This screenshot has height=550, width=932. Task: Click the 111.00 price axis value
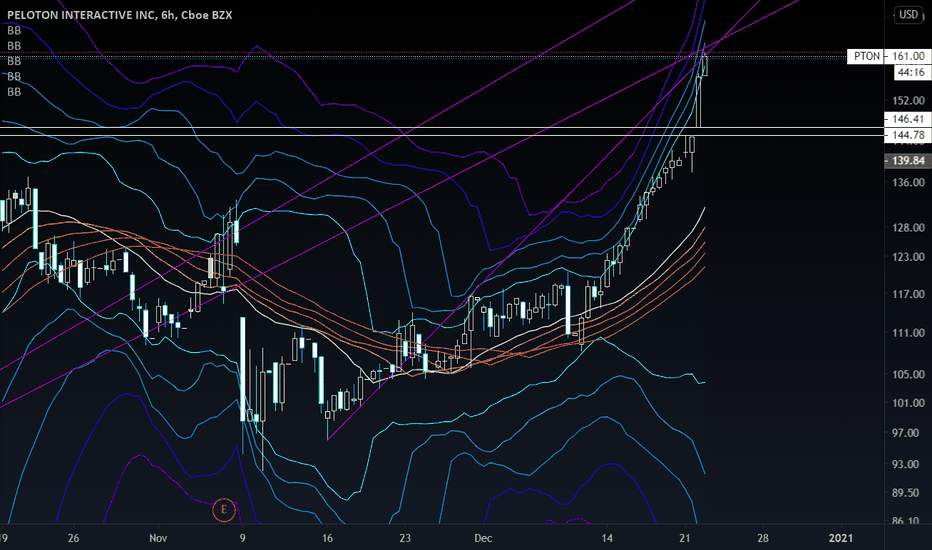(x=908, y=333)
